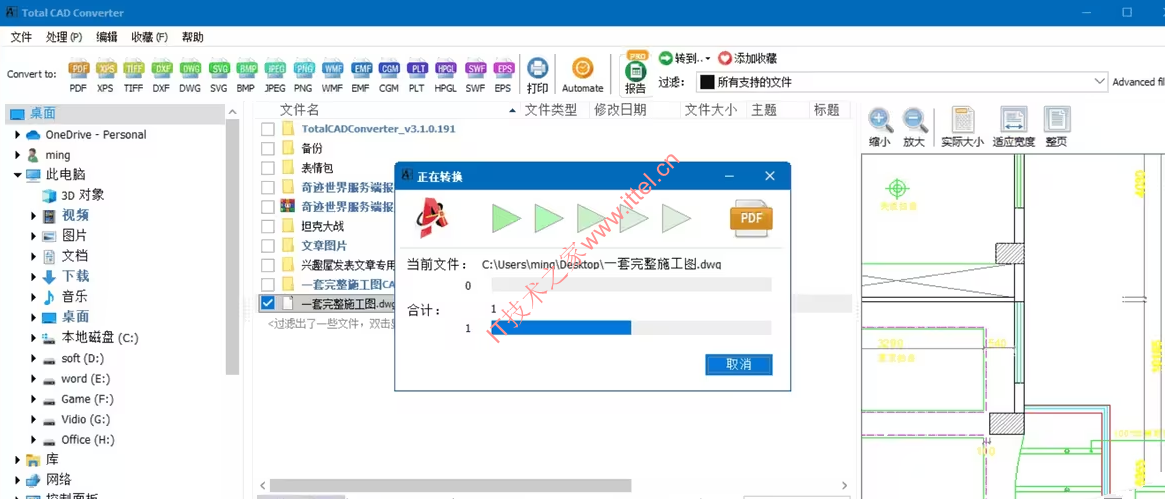
Task: Click the file list horizontal scrollbar
Action: pos(450,485)
